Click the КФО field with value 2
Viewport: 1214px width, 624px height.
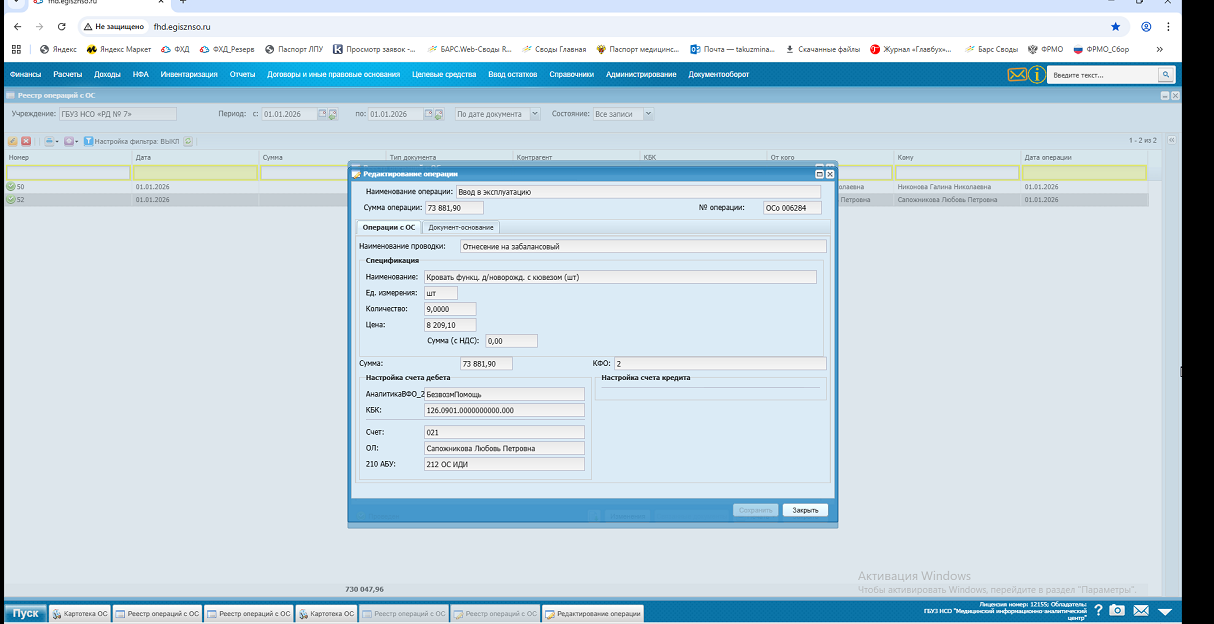tap(720, 363)
